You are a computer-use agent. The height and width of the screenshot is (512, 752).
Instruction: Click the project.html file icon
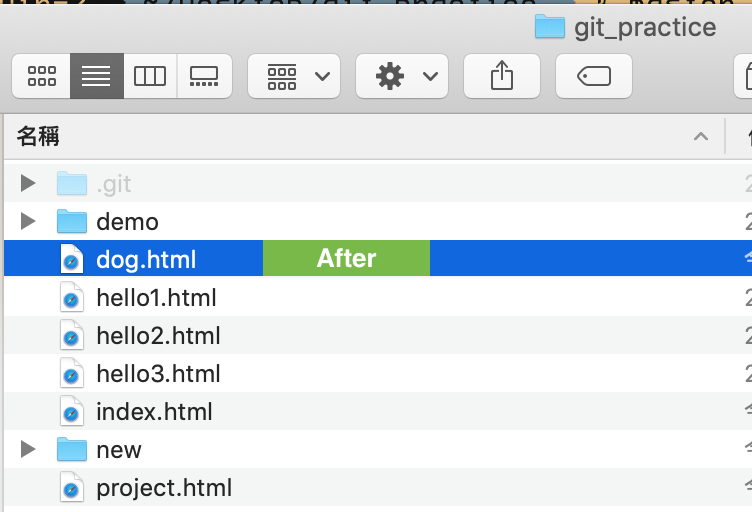coord(70,488)
